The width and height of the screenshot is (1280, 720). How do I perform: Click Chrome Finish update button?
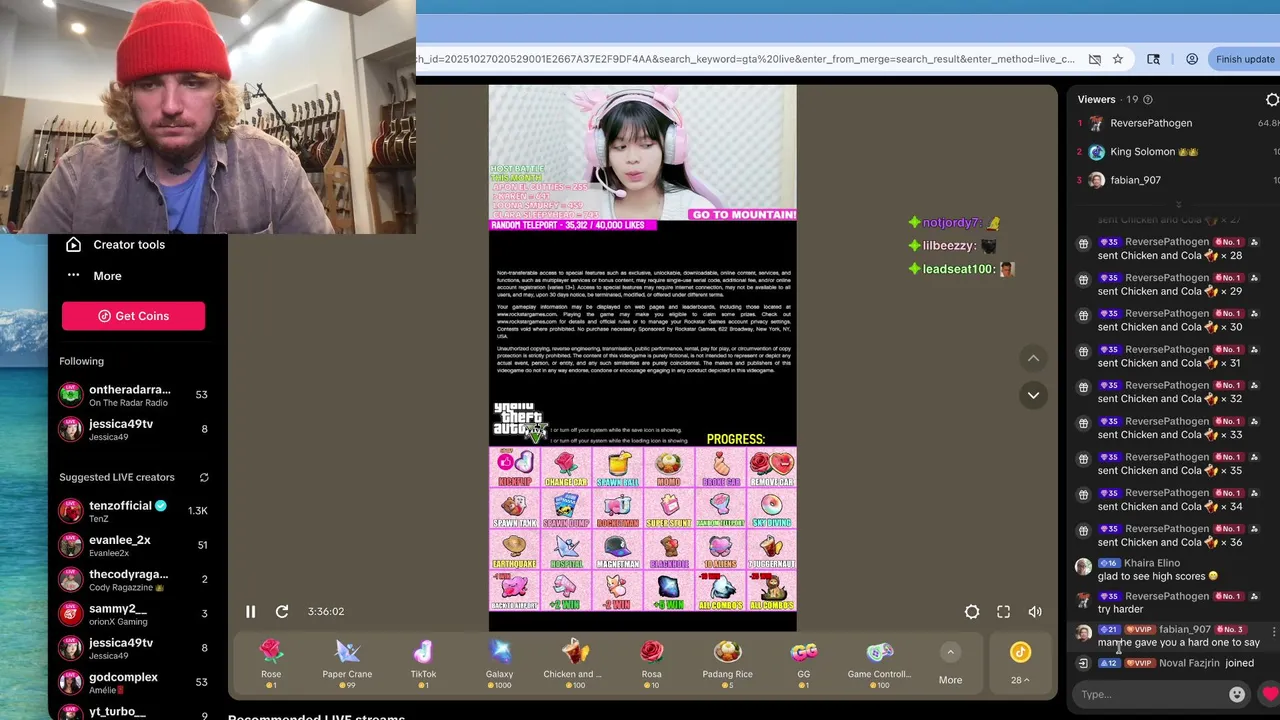point(1245,59)
